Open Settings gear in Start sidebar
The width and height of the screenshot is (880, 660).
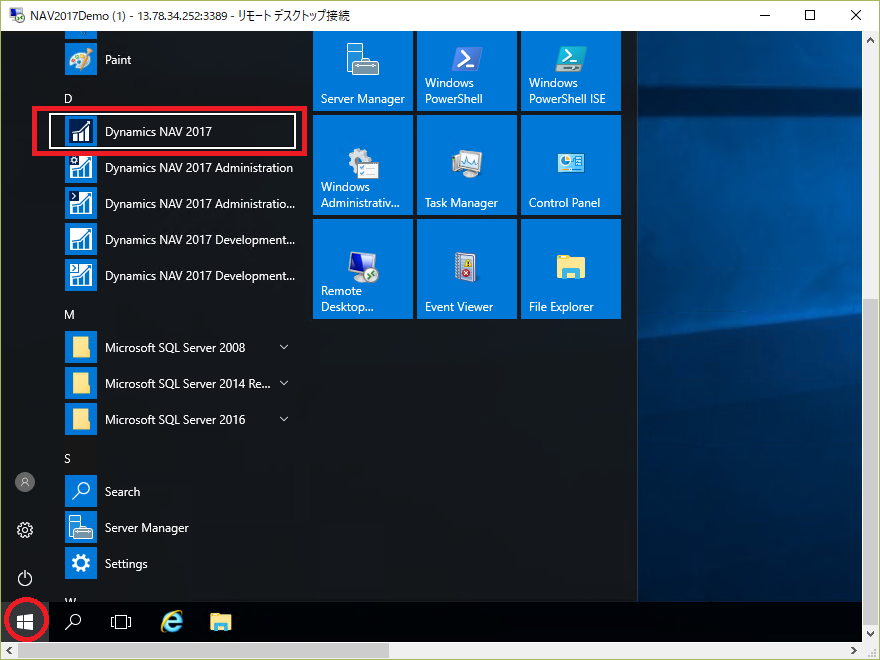click(25, 530)
